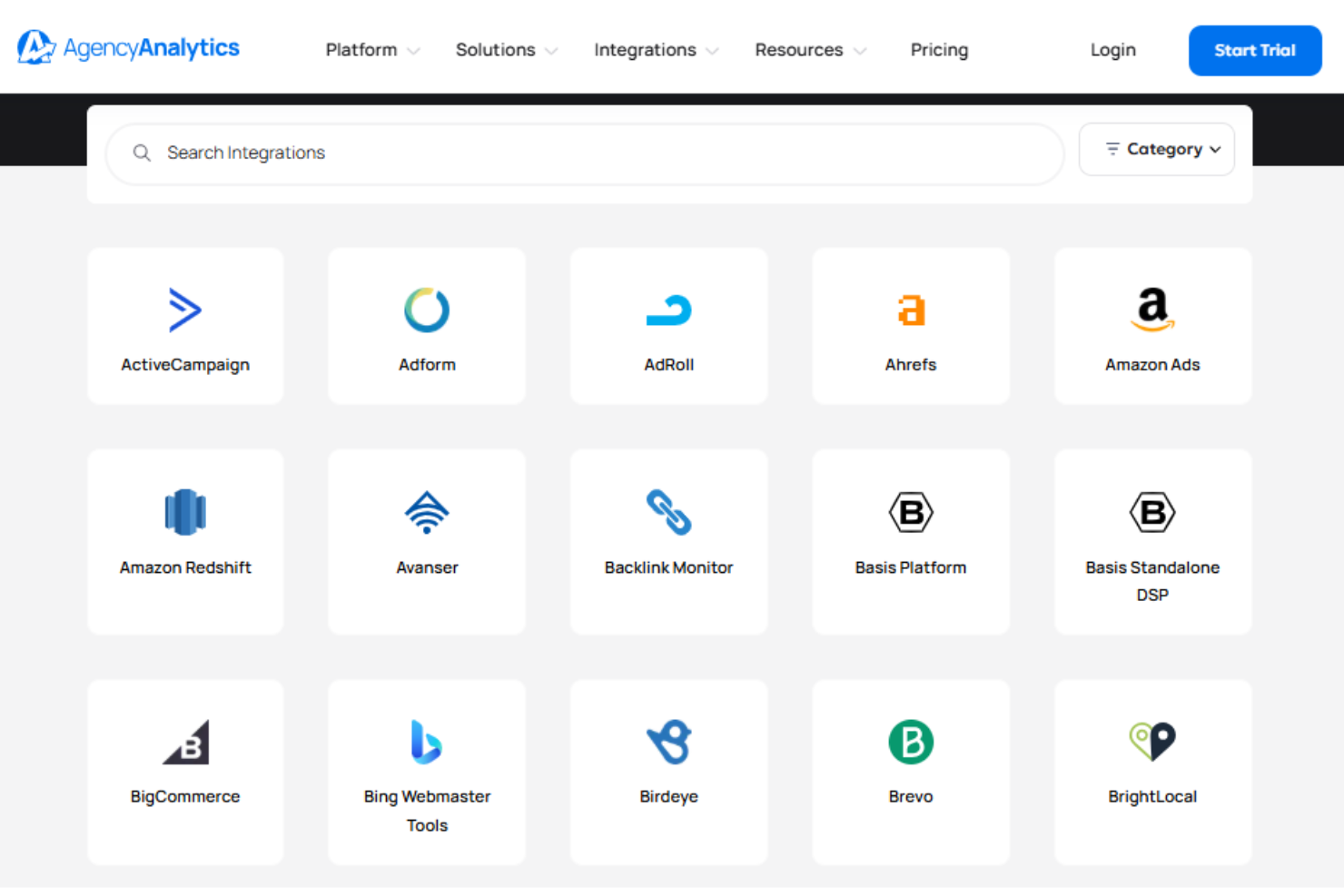Click the Amazon Ads logo icon
Viewport: 1344px width, 896px height.
1152,310
